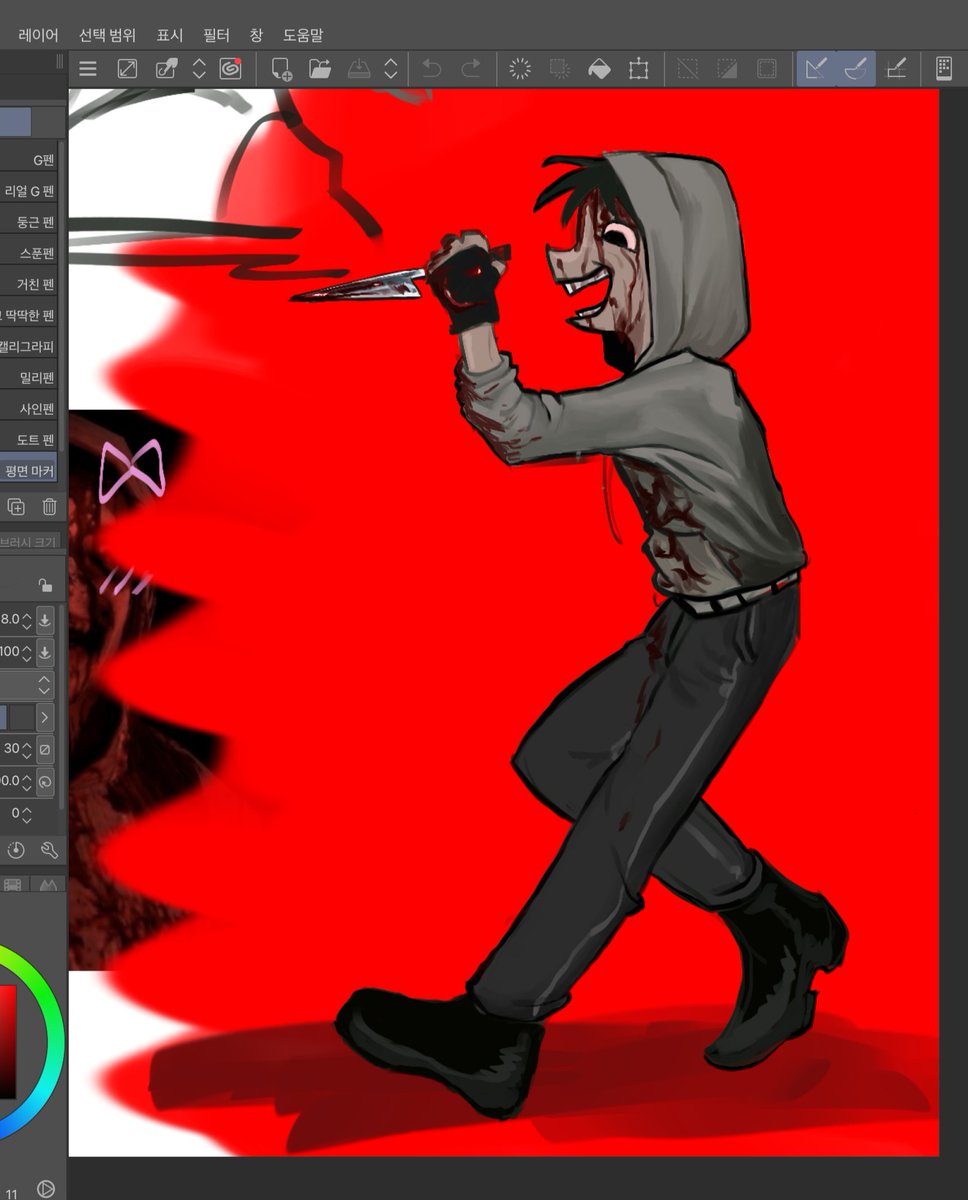Select the 거친 펜 sub tool
Image resolution: width=968 pixels, height=1200 pixels.
tap(30, 284)
